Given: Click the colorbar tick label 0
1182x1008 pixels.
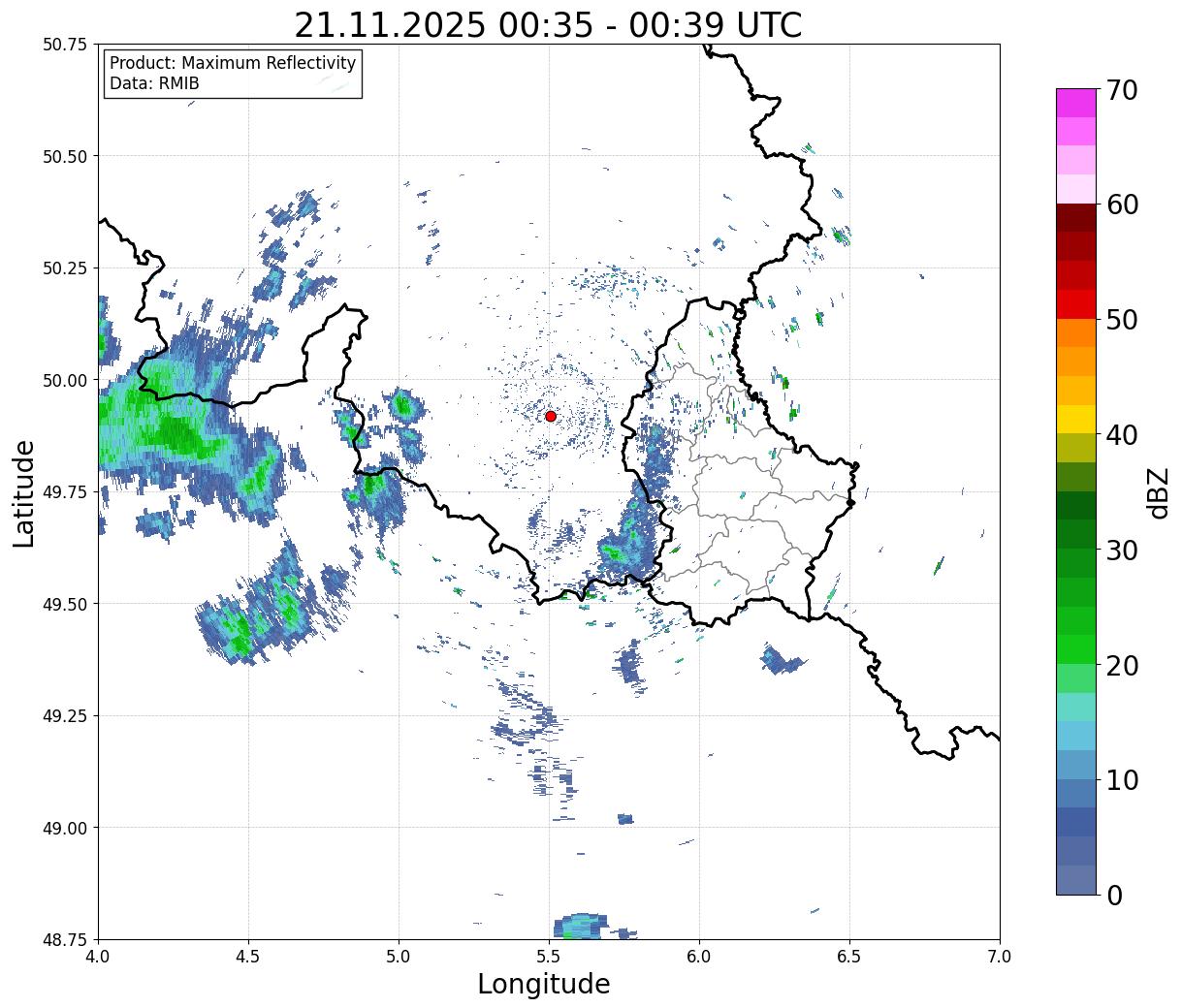Looking at the screenshot, I should click(x=1114, y=895).
